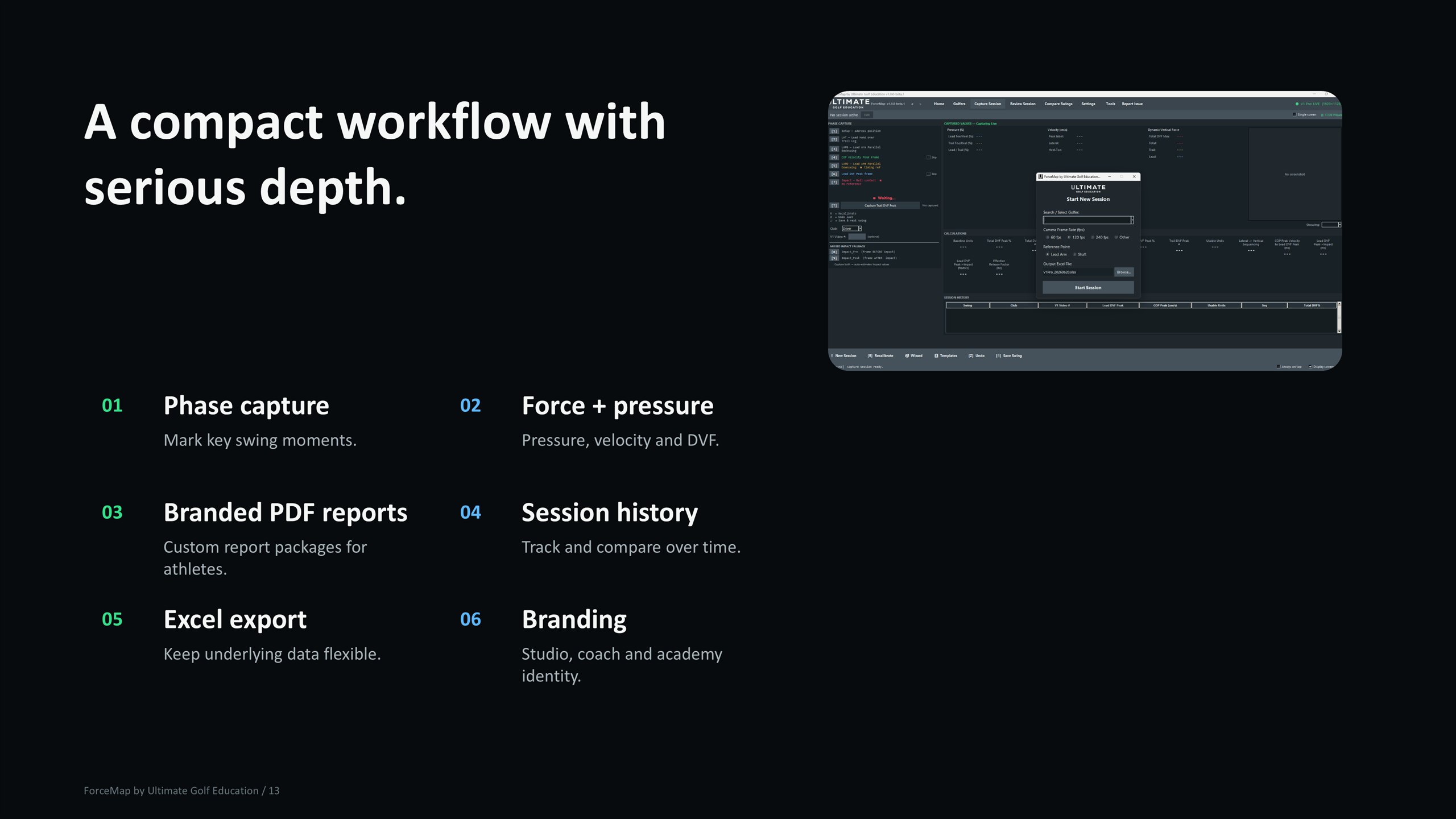Open the Wizard from the bottom toolbar
This screenshot has width=1456, height=819.
pos(913,356)
